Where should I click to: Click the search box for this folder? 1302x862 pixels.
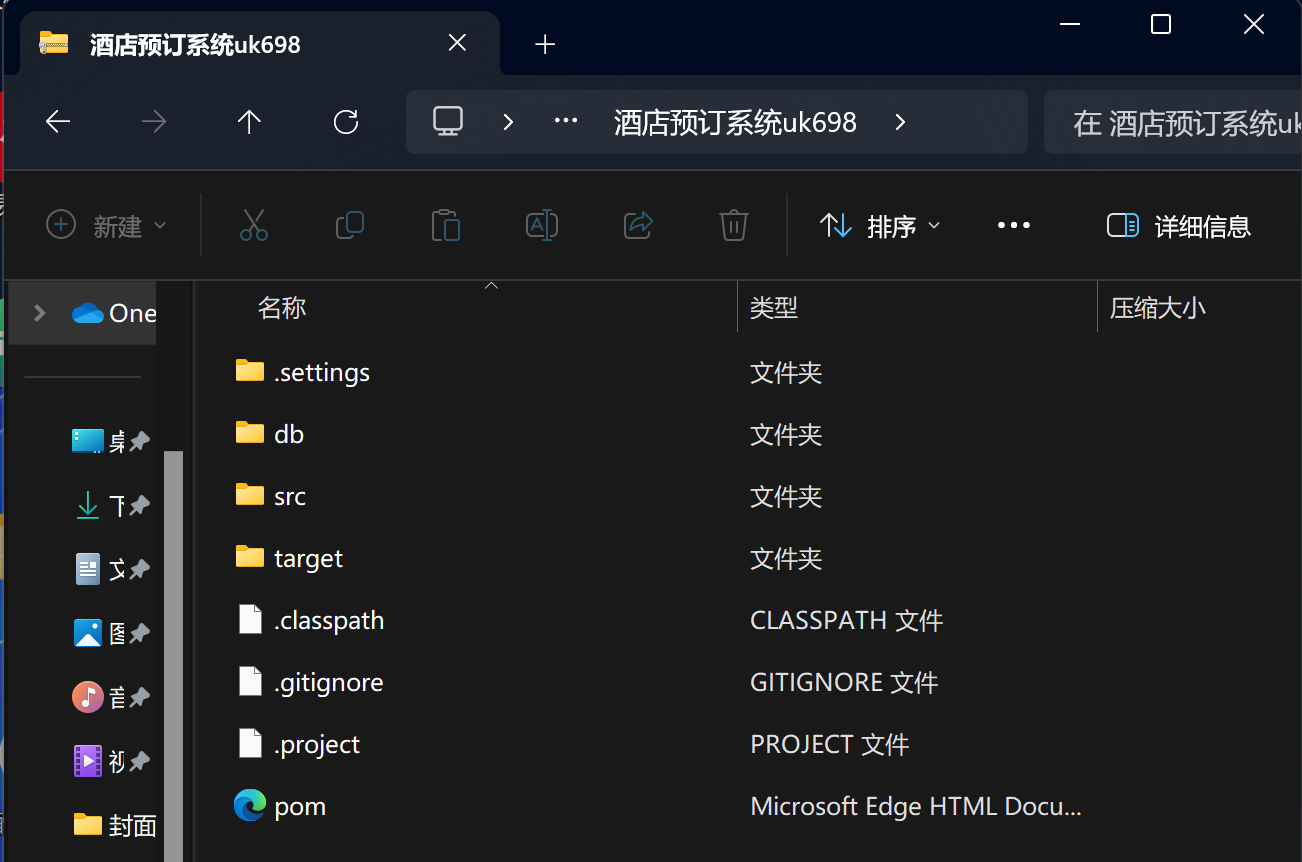click(1170, 122)
